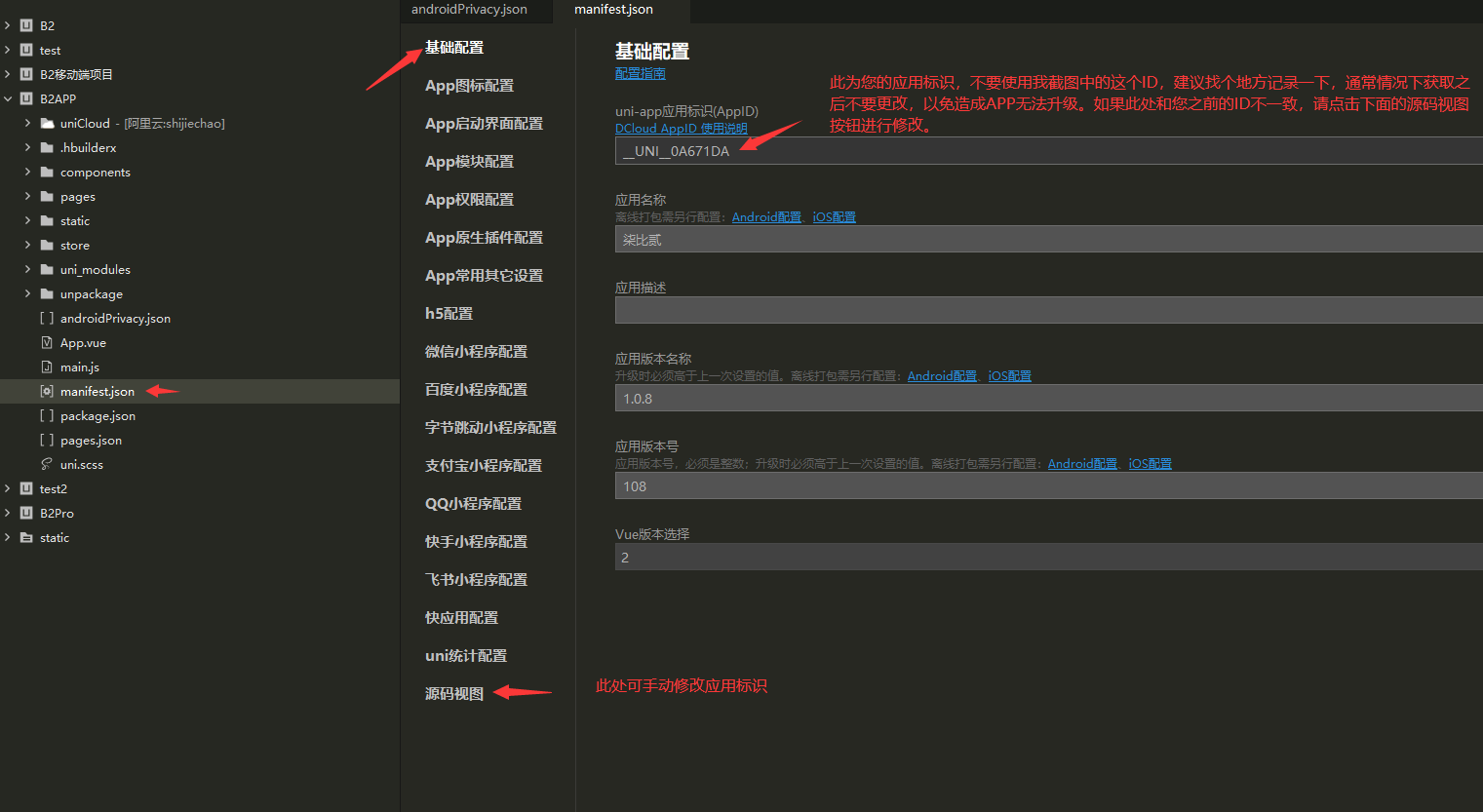
Task: Expand the B2Pro project
Action: (8, 514)
